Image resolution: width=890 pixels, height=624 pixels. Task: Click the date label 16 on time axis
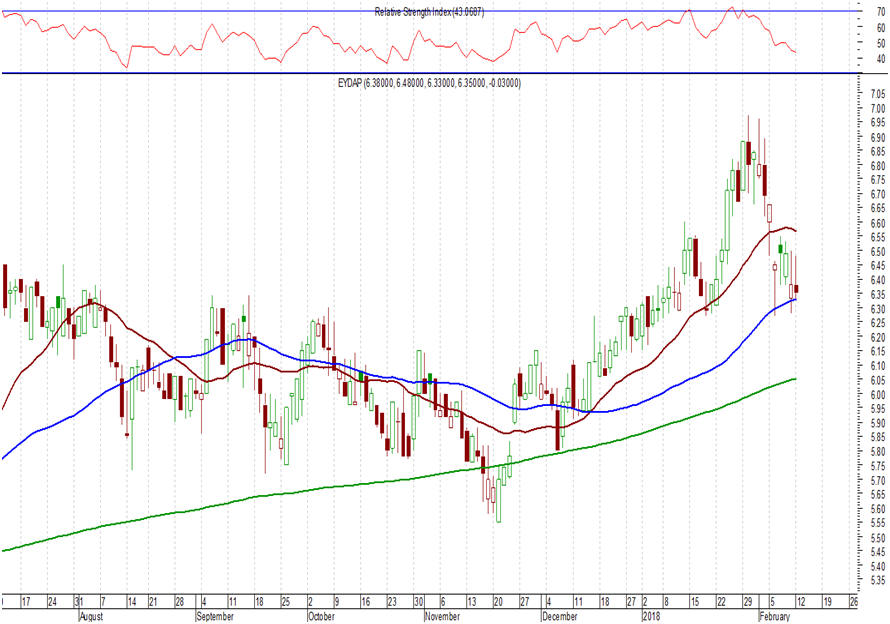(366, 601)
